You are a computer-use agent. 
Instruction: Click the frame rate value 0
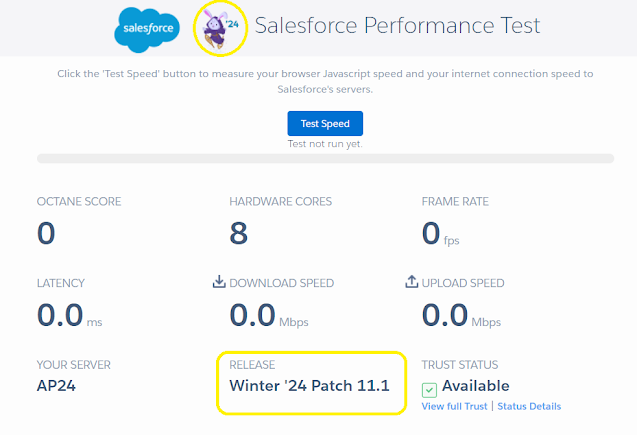[x=431, y=234]
